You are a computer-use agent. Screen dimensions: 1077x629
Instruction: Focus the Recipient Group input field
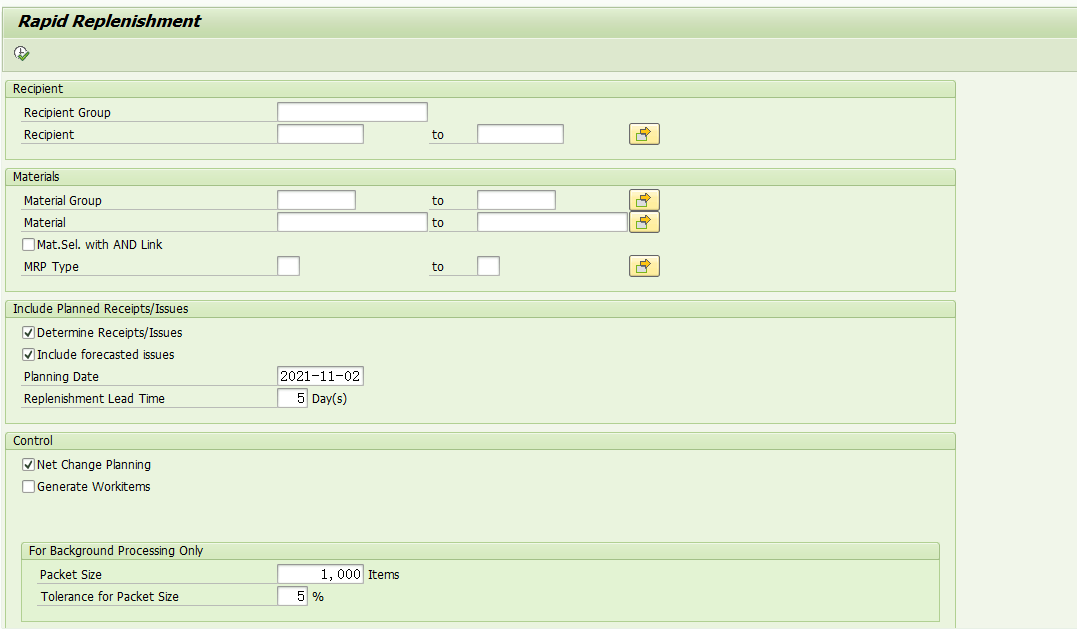352,112
